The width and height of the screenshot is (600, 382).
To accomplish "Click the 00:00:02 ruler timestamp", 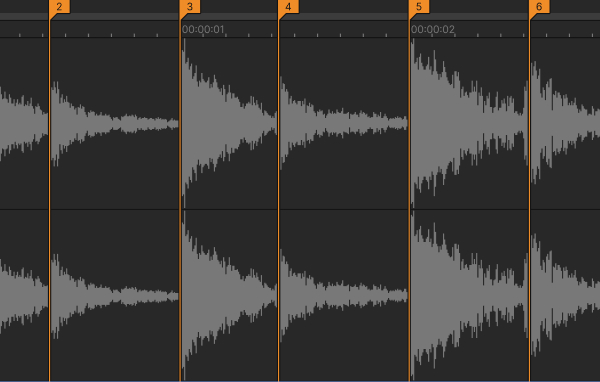I will (433, 29).
